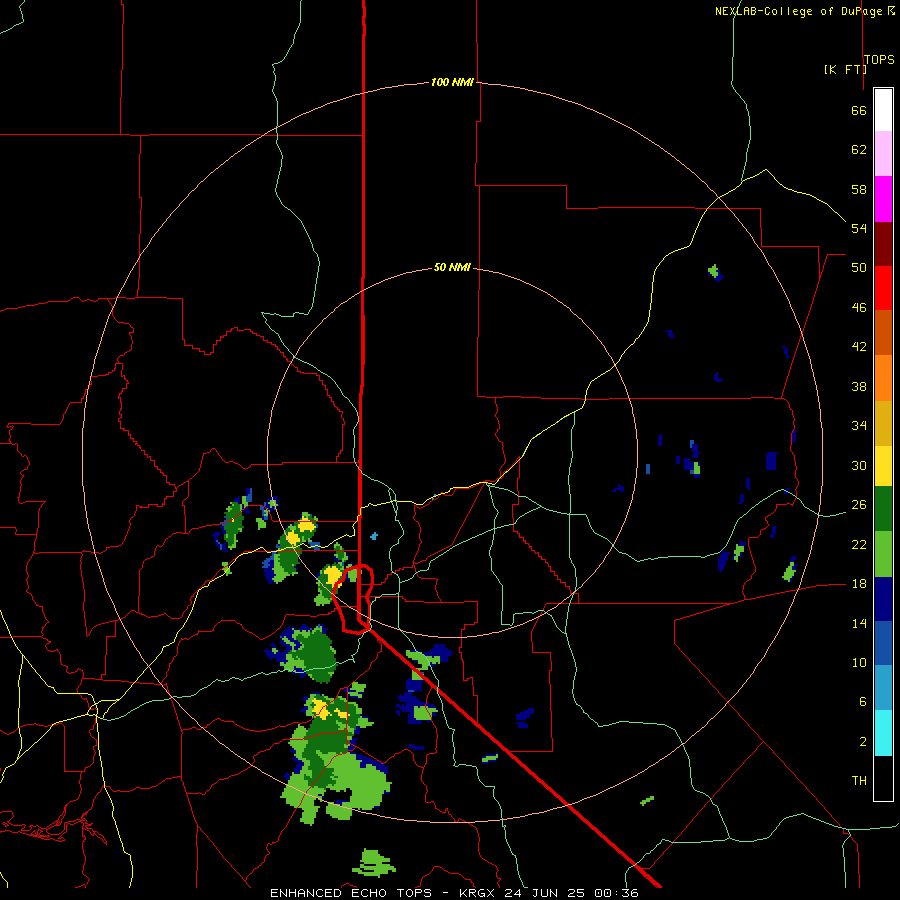Click the '10' legend value
This screenshot has height=900, width=900.
point(859,662)
